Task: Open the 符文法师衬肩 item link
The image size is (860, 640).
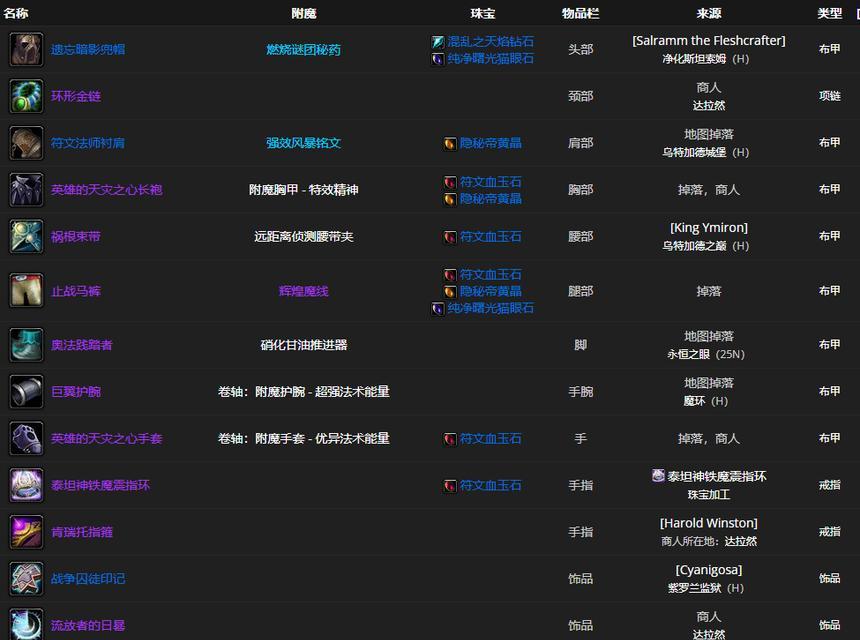Action: click(x=88, y=143)
